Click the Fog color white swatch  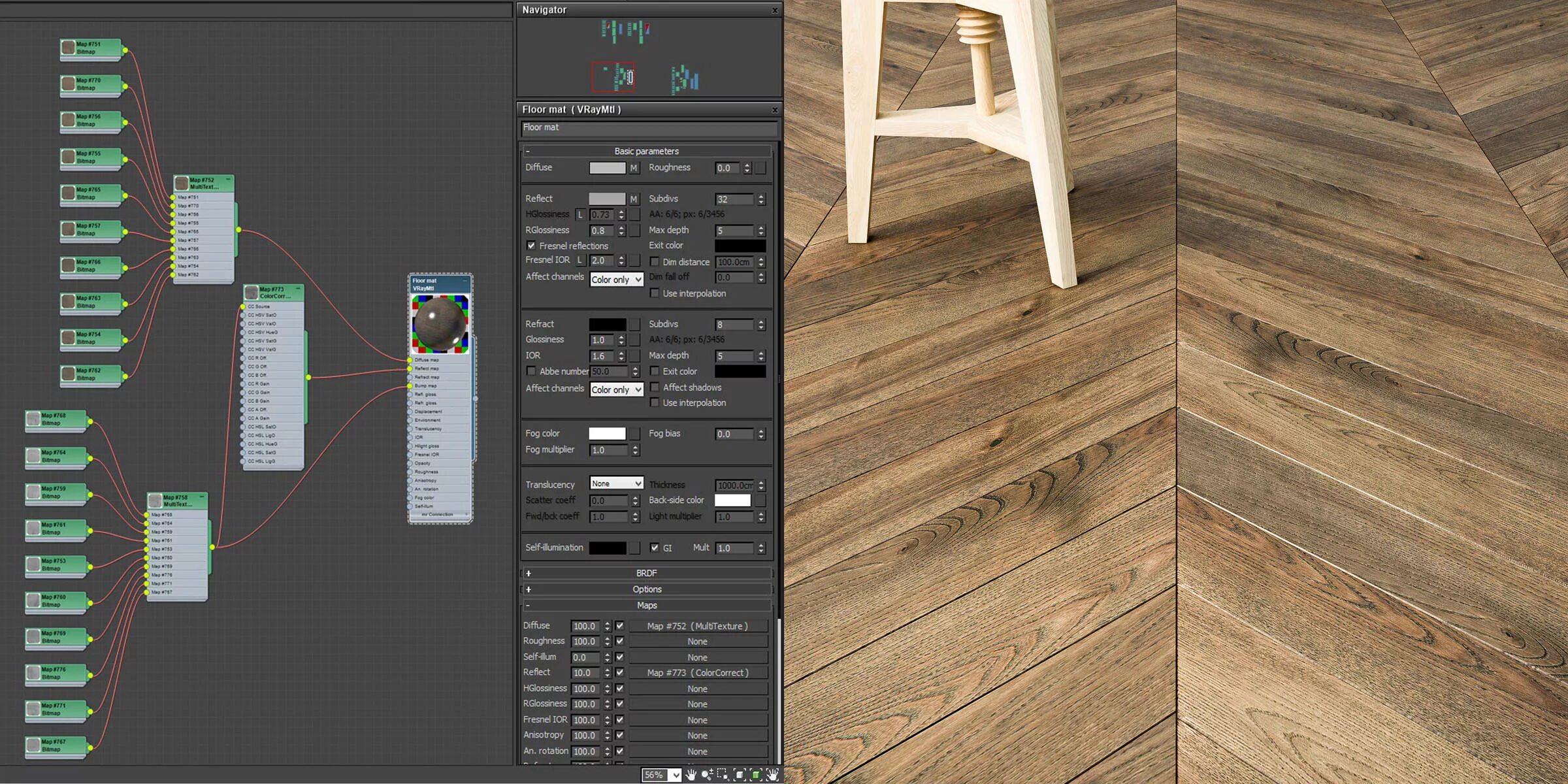(x=608, y=433)
